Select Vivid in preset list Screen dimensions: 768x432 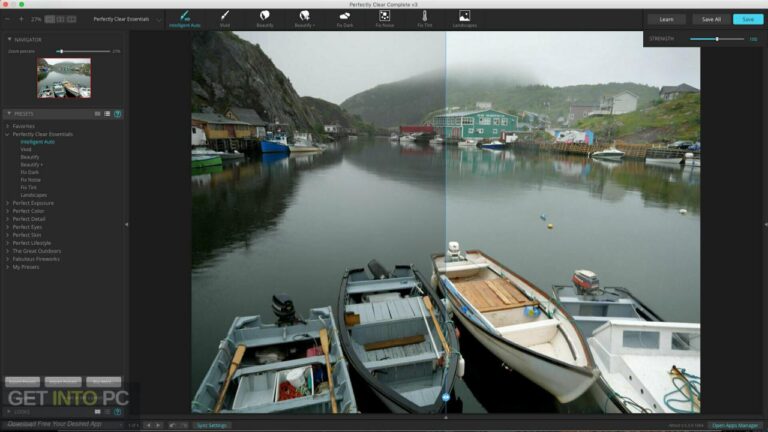coord(26,149)
